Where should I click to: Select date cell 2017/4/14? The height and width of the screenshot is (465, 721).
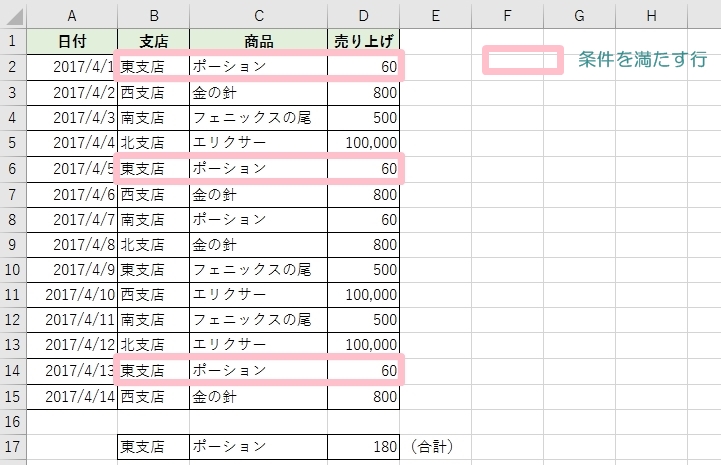pos(72,397)
